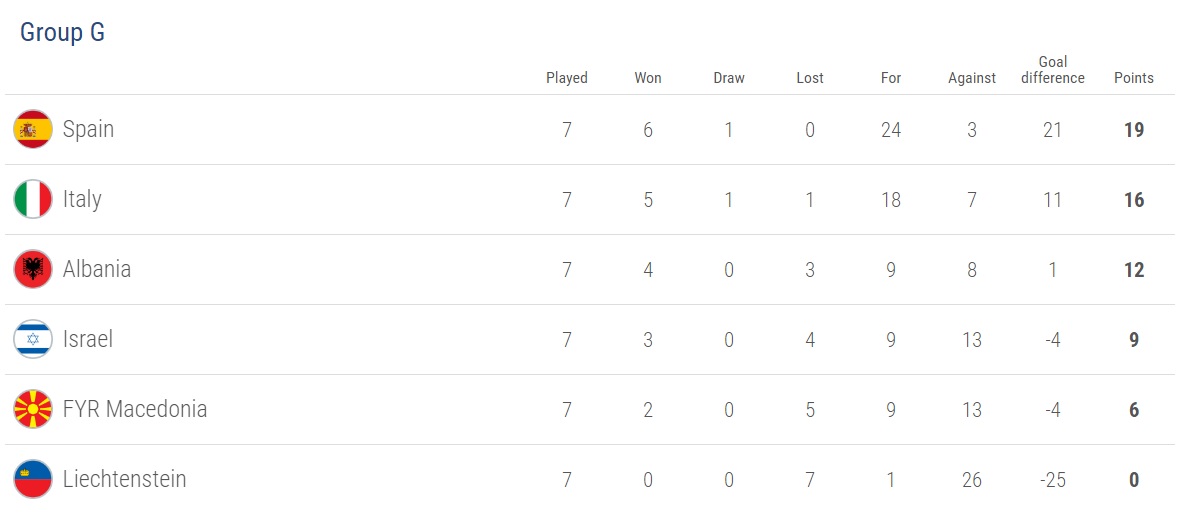This screenshot has width=1180, height=515.
Task: Click the Won column header
Action: click(x=648, y=78)
